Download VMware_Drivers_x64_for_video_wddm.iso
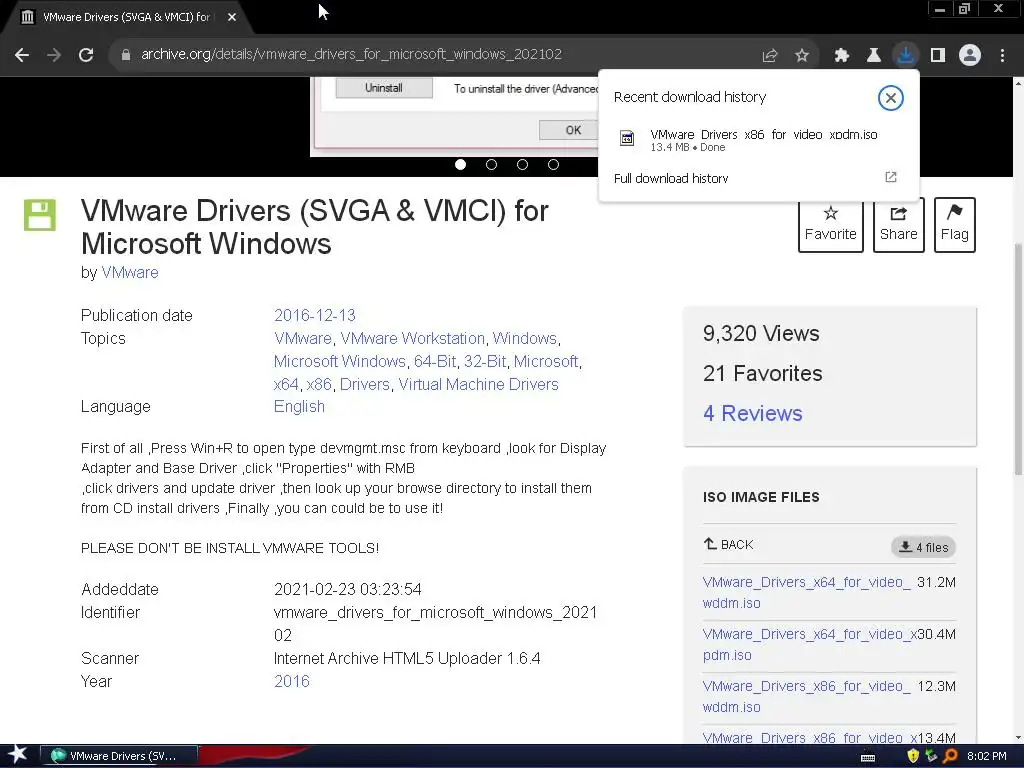1024x768 pixels. click(x=806, y=592)
